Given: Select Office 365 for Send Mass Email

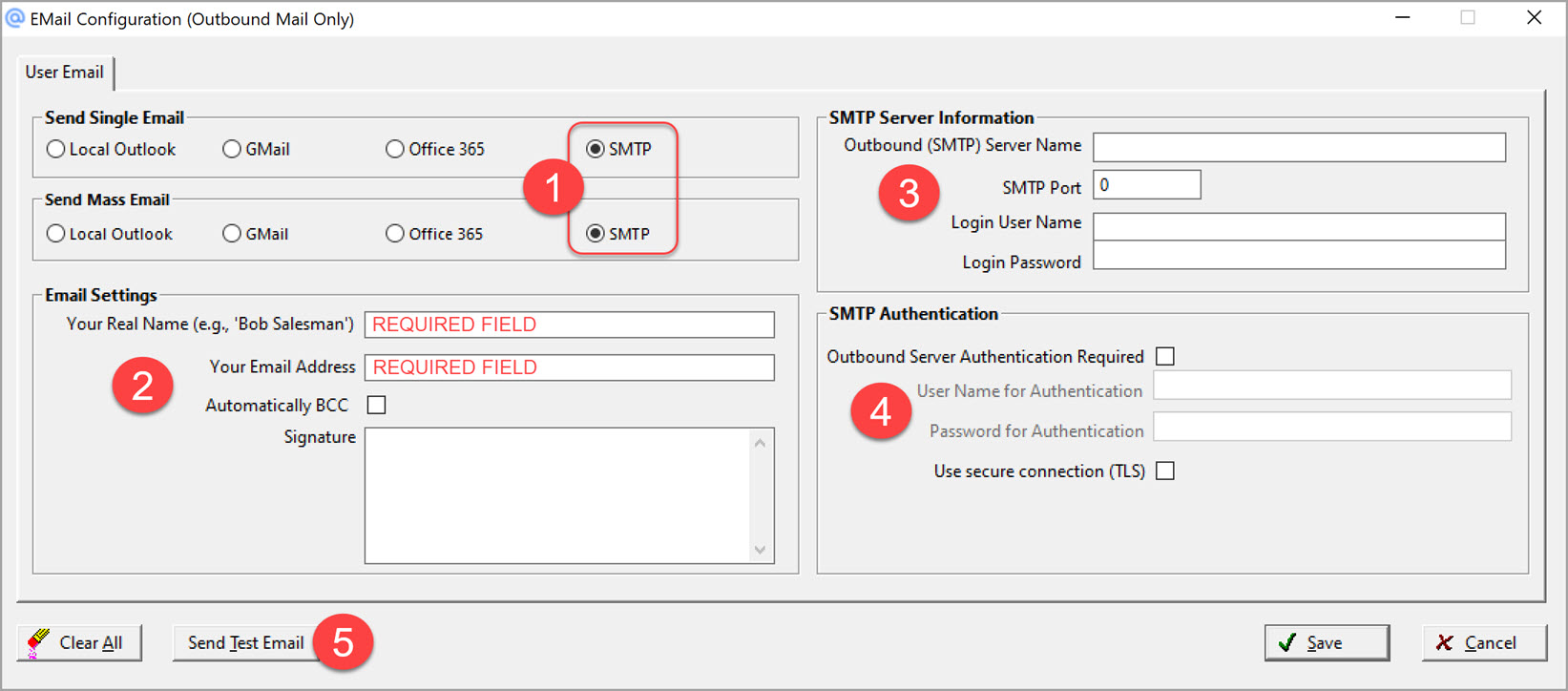Looking at the screenshot, I should point(395,234).
